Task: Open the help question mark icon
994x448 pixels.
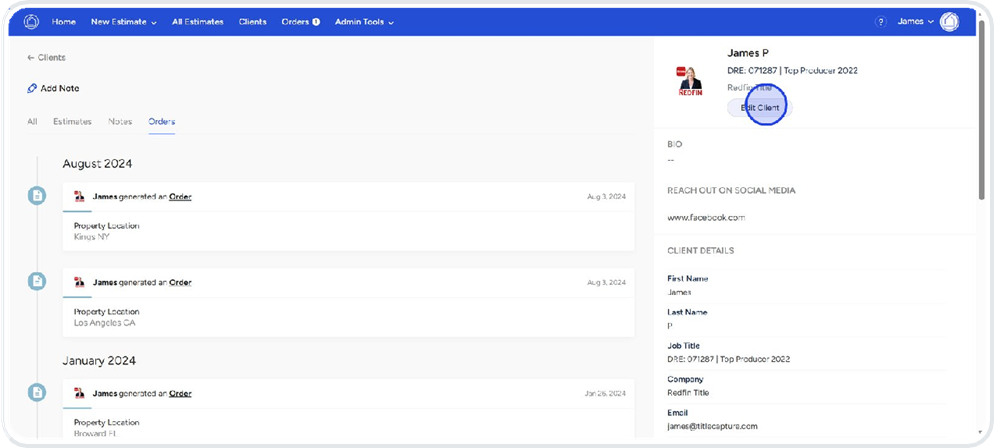Action: [881, 22]
